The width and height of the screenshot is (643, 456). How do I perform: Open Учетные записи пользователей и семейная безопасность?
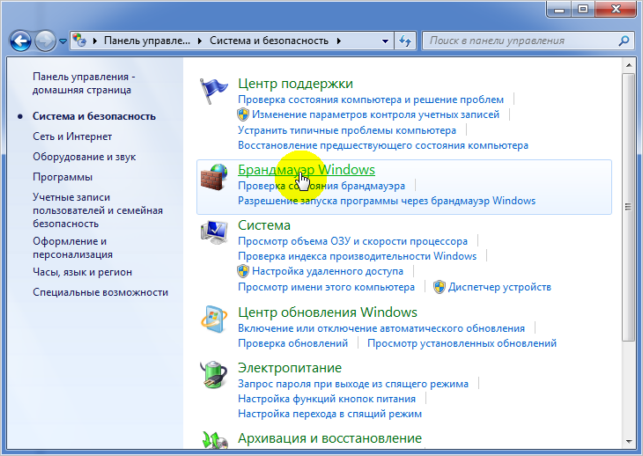(x=98, y=210)
